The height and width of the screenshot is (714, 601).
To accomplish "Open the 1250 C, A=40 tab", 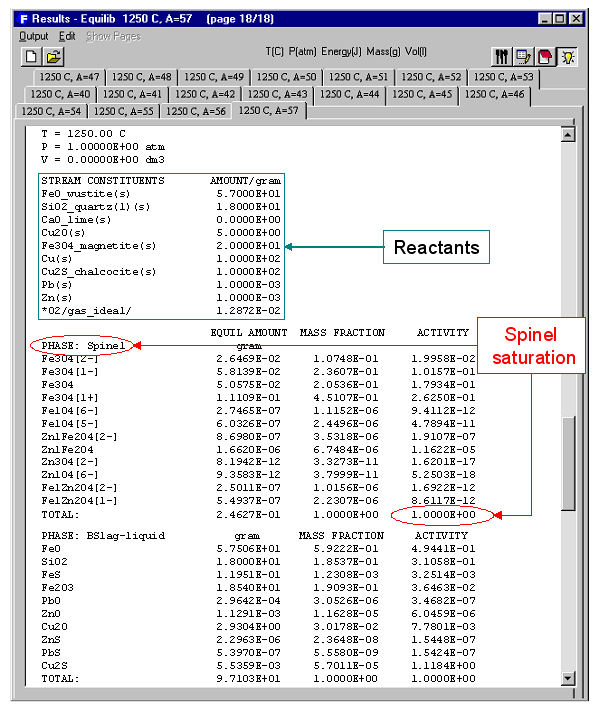I will pyautogui.click(x=59, y=94).
